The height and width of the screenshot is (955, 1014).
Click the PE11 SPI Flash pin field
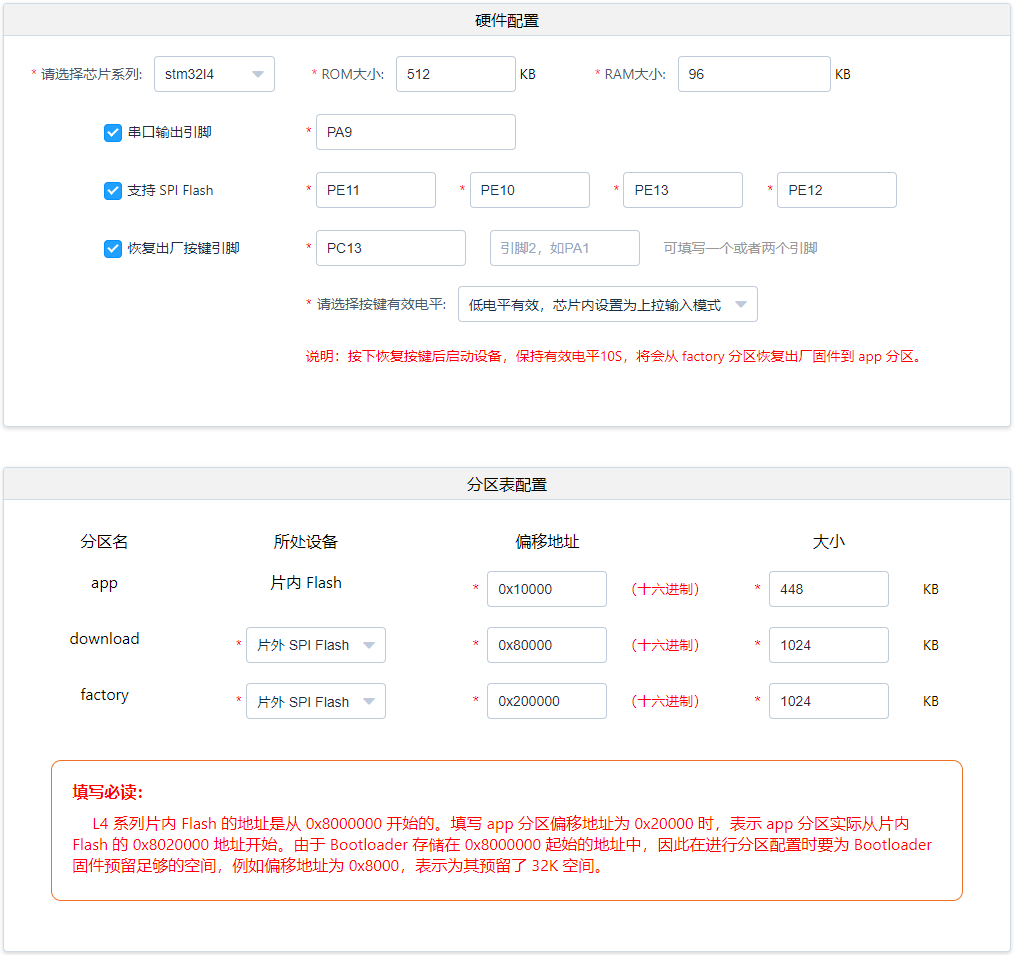[375, 190]
